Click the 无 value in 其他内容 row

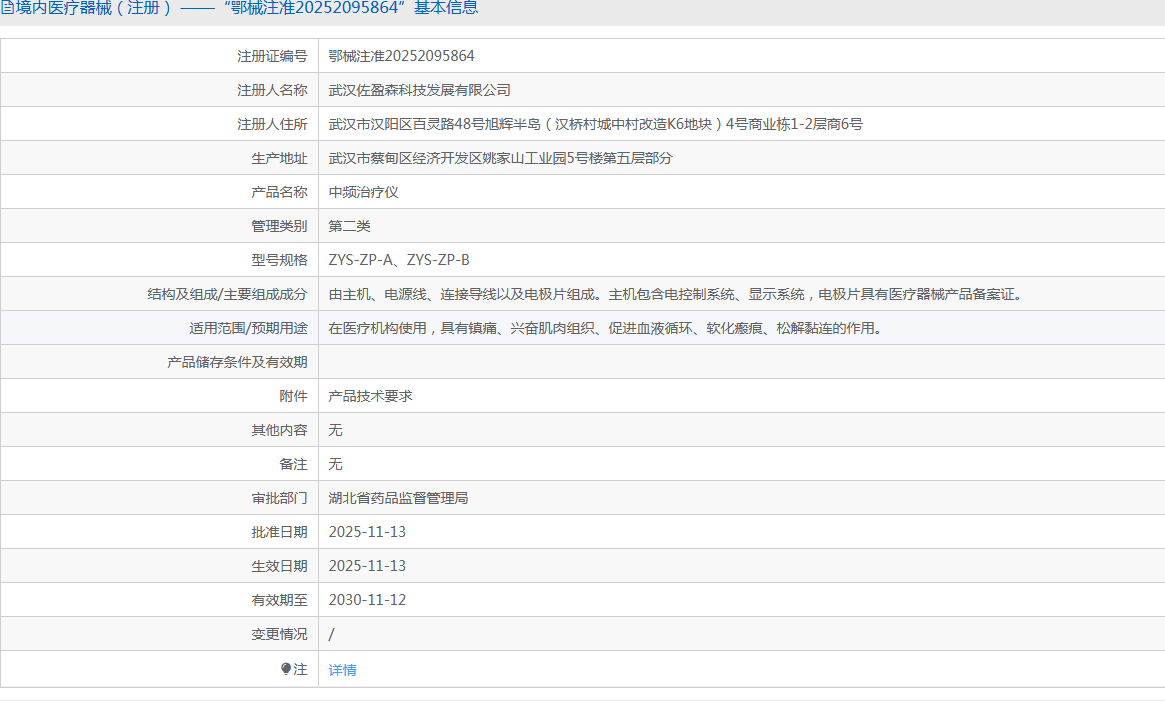click(x=336, y=430)
